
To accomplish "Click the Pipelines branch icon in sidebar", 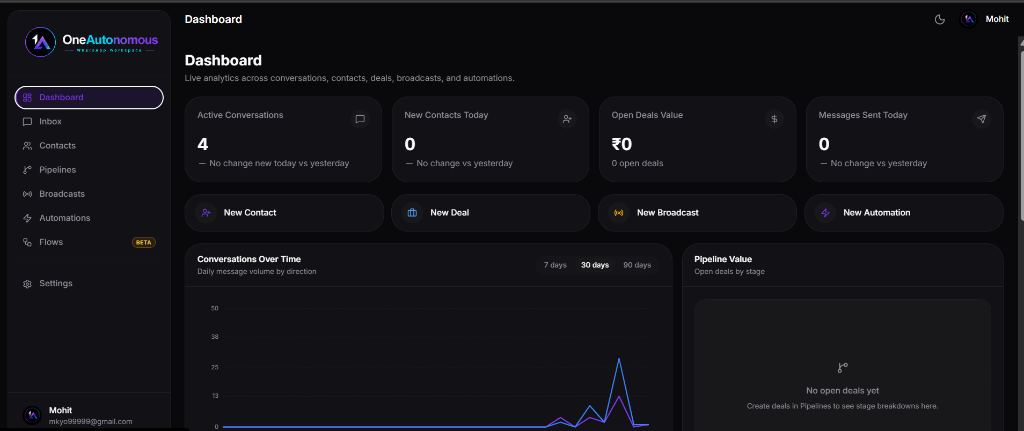I will click(x=27, y=170).
